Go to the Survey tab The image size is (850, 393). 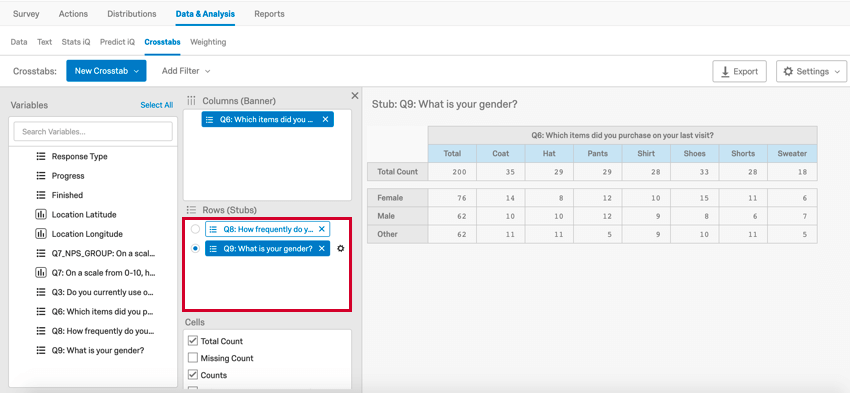26,14
